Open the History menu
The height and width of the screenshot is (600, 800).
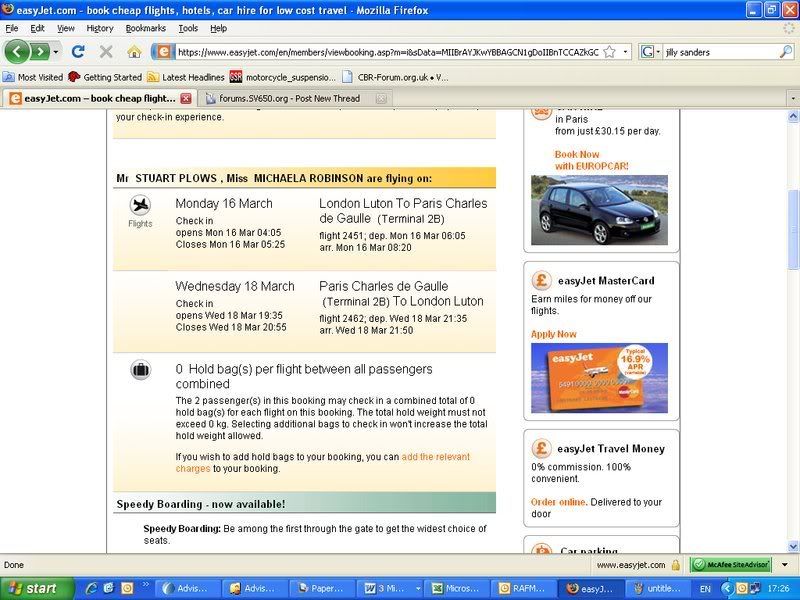[x=99, y=28]
